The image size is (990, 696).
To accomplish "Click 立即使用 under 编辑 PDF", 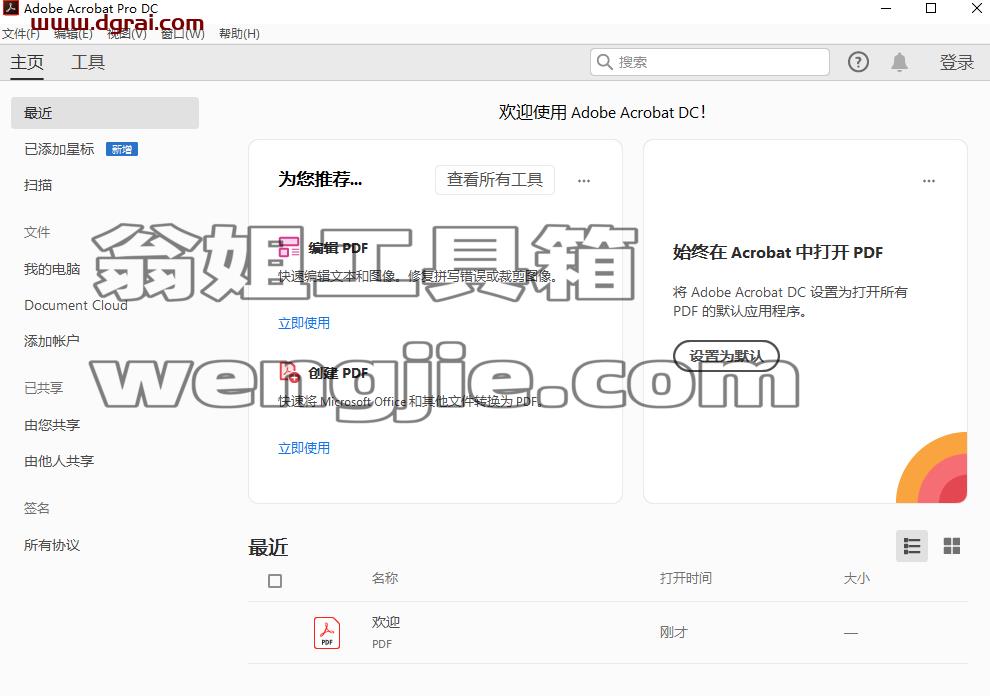I will (x=304, y=323).
